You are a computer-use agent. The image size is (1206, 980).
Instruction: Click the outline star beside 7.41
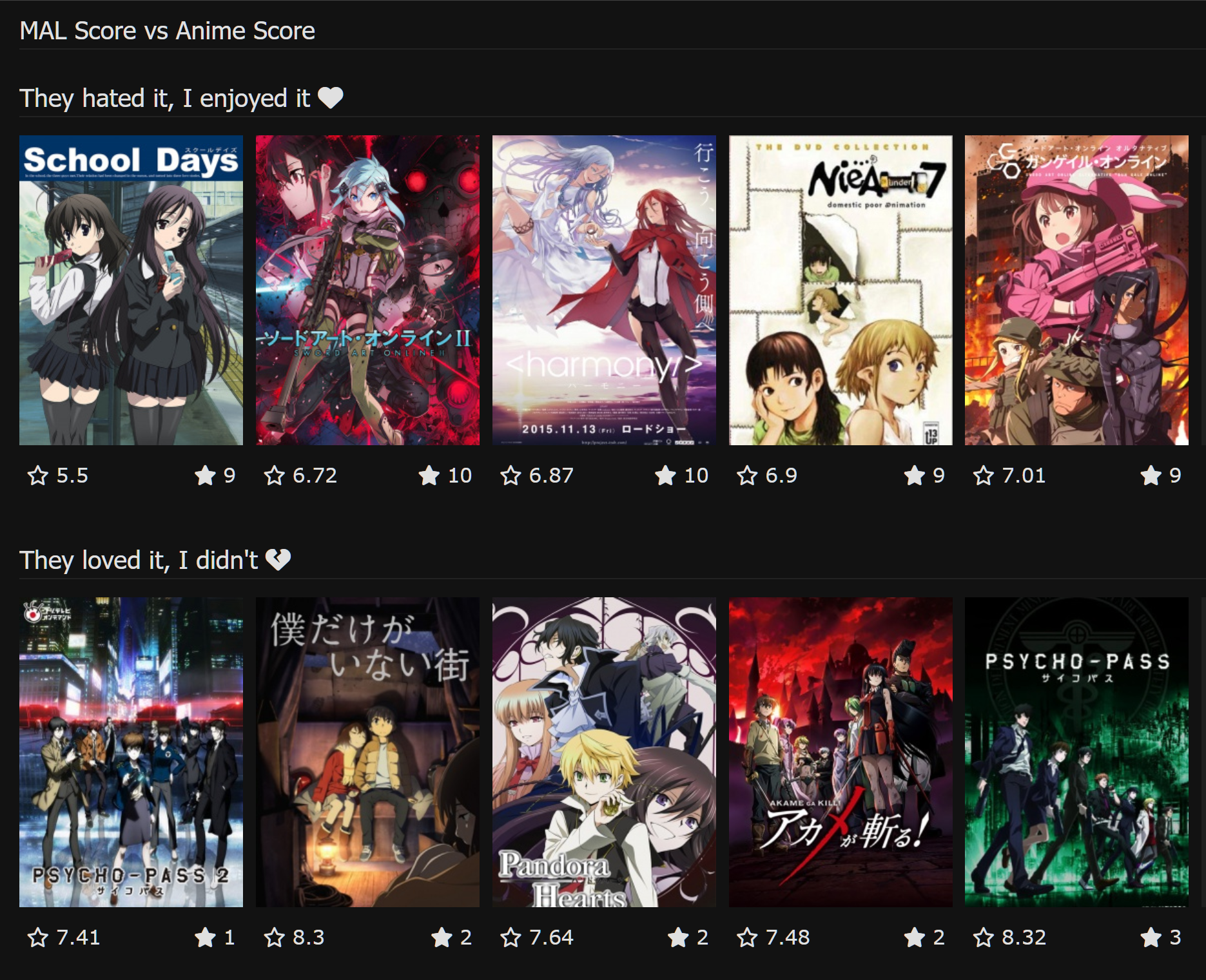pyautogui.click(x=38, y=937)
